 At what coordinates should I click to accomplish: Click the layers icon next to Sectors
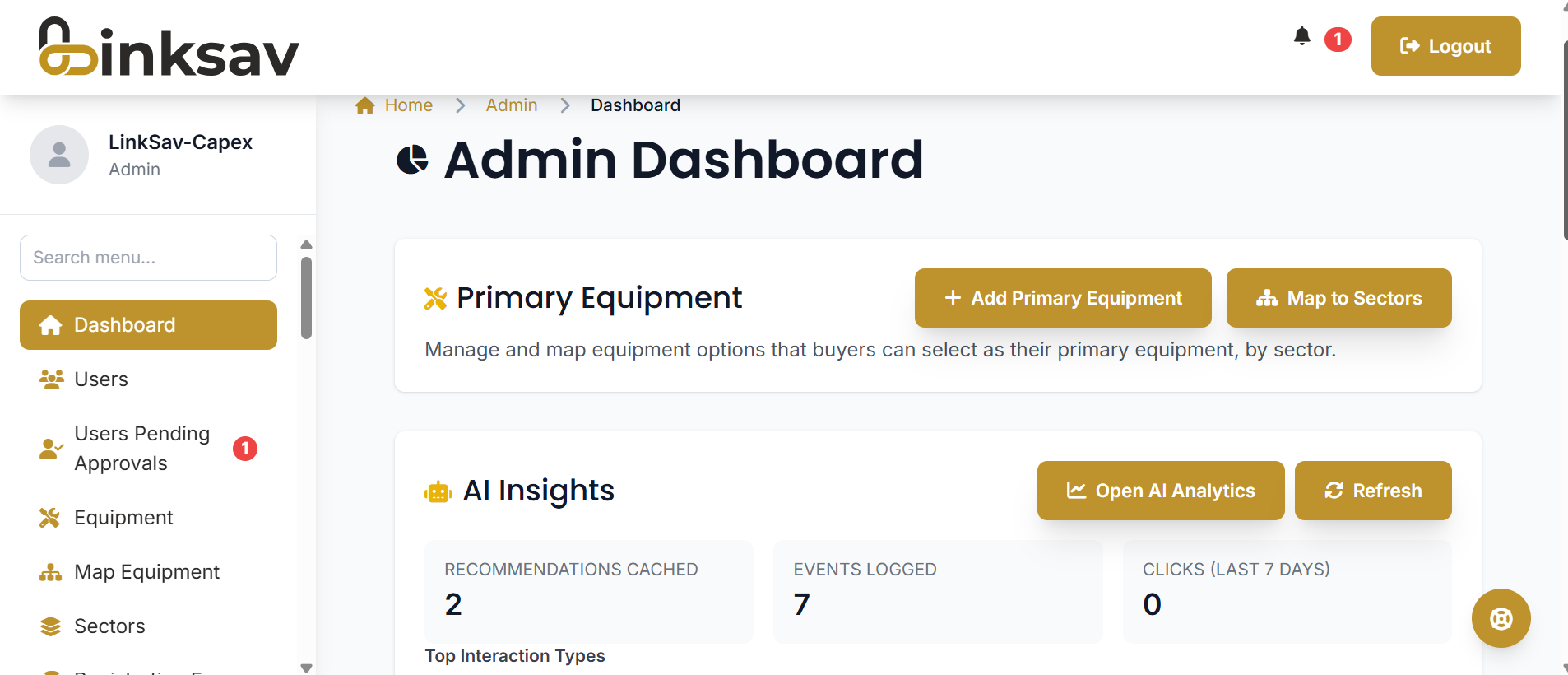tap(51, 626)
